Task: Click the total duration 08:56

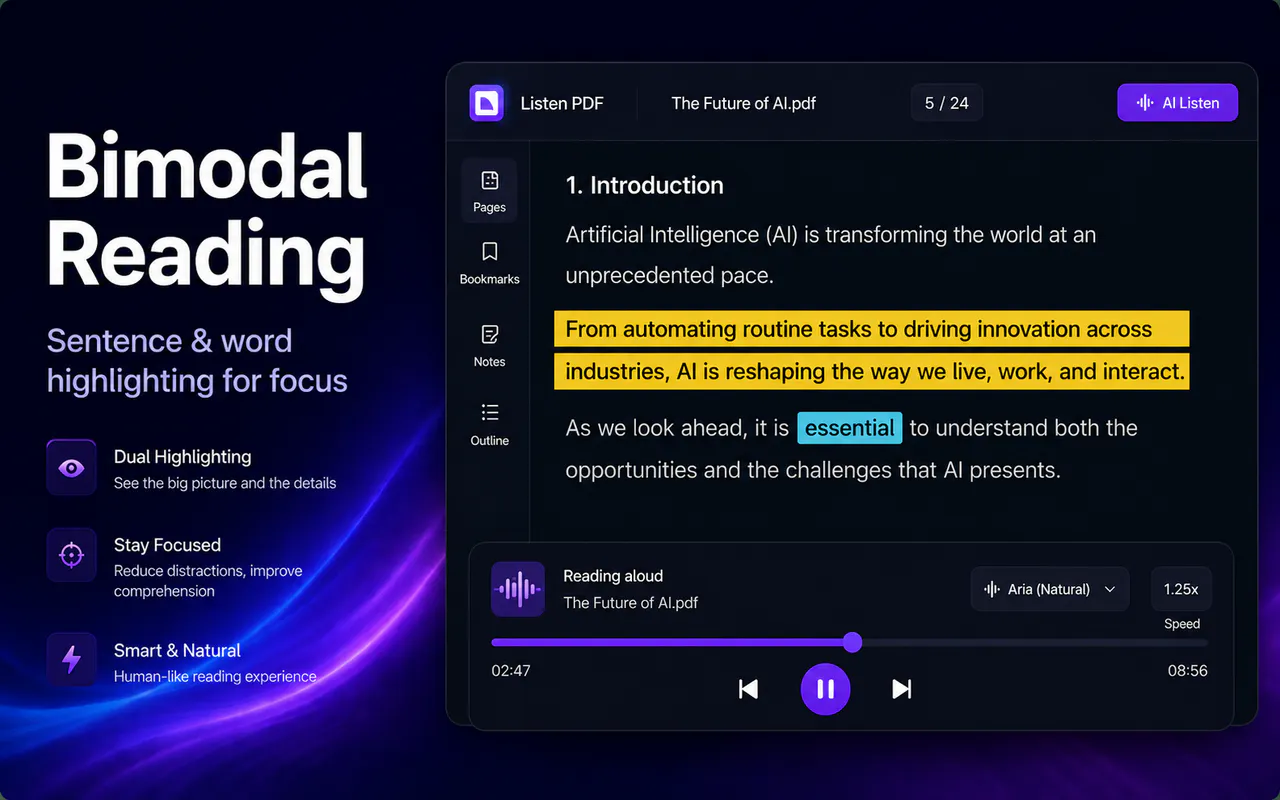Action: pos(1188,670)
